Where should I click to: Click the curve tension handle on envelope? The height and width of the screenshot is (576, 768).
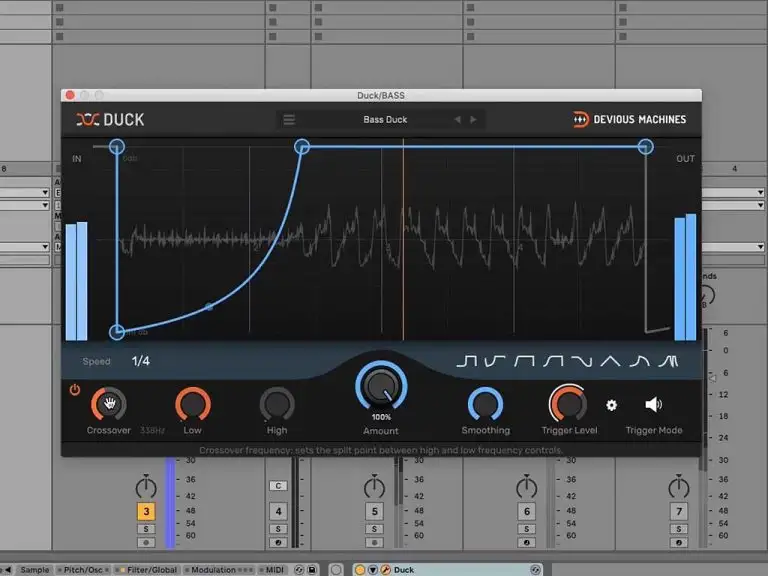coord(209,307)
